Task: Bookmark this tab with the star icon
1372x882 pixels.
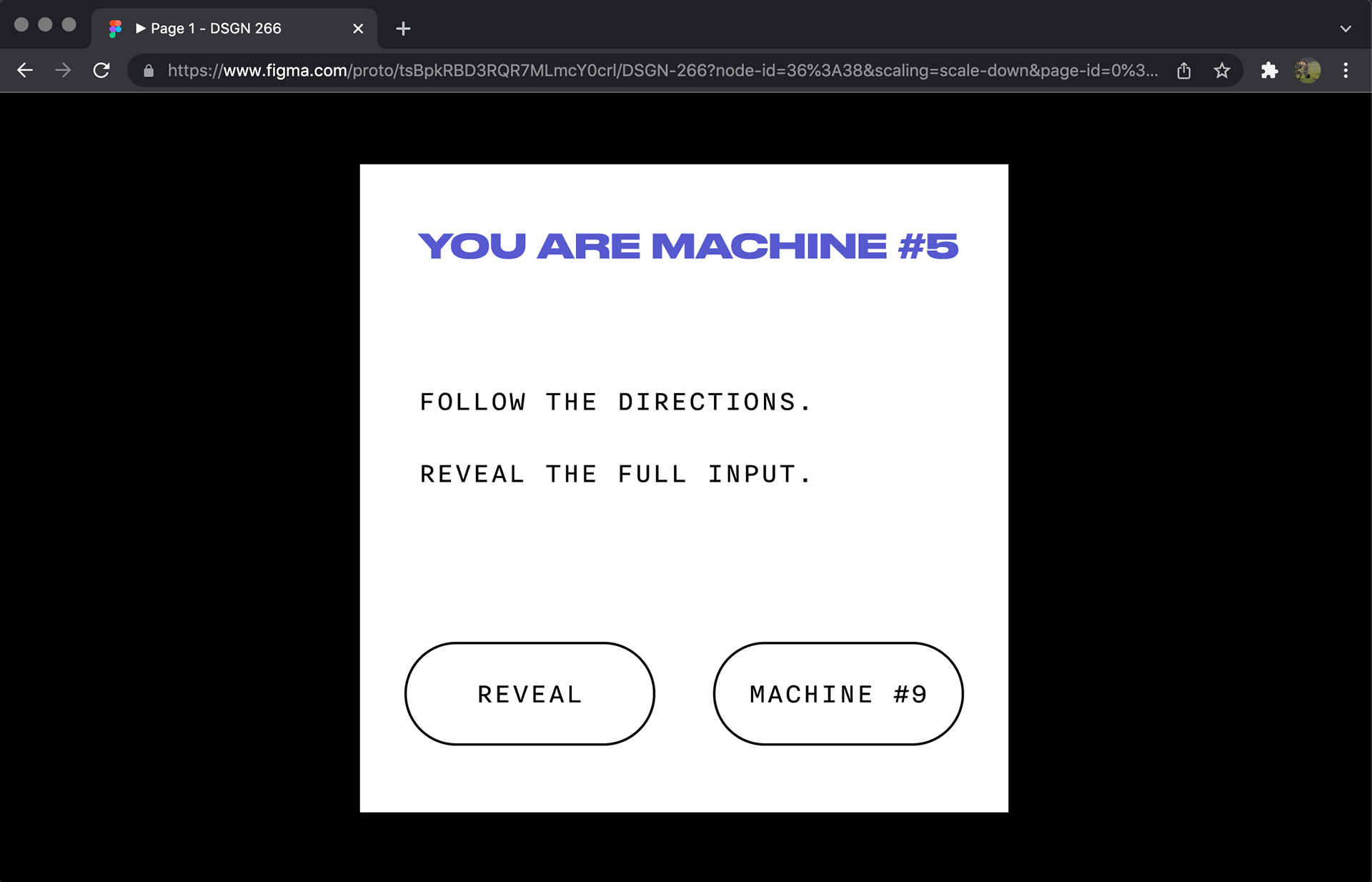Action: (1222, 70)
